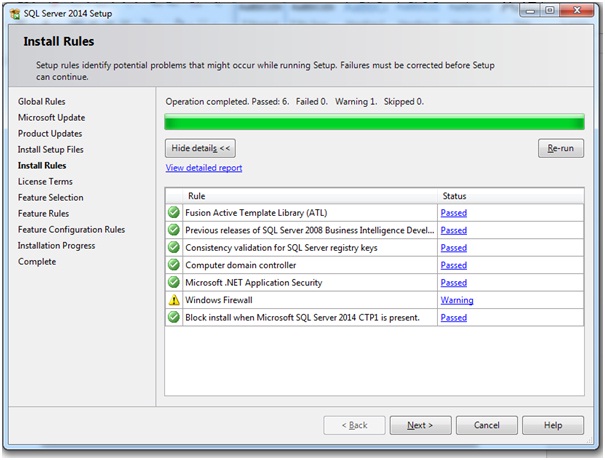Re-run the install rules check
This screenshot has width=605, height=460.
point(561,148)
